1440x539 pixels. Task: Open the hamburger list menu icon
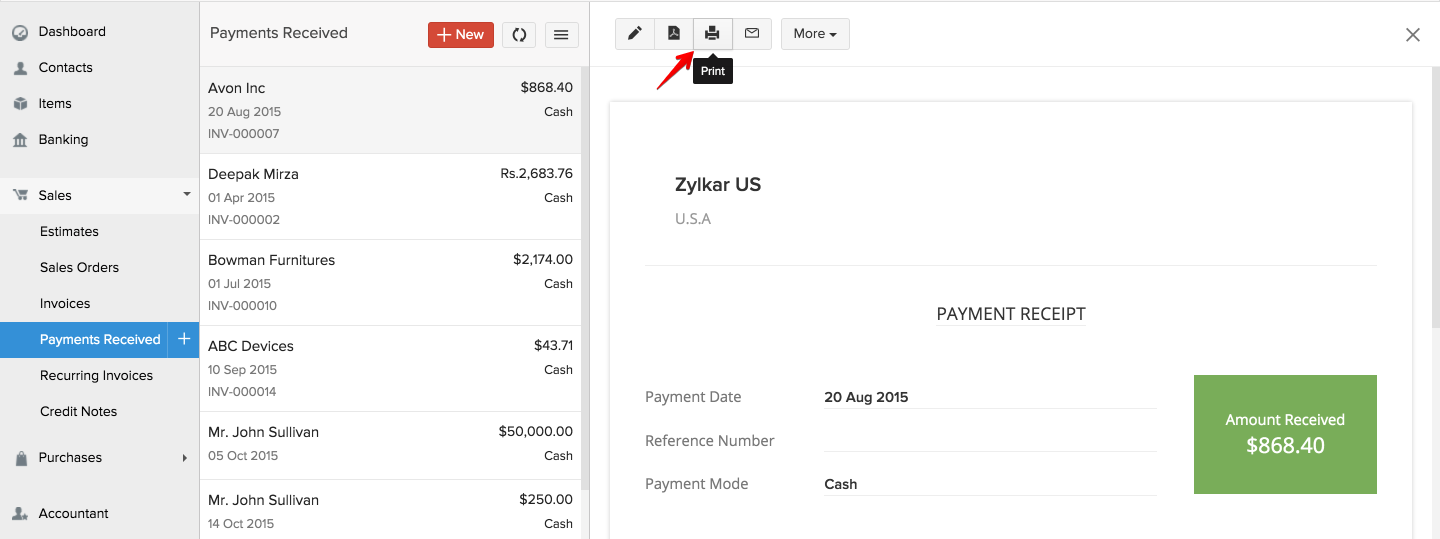[561, 35]
